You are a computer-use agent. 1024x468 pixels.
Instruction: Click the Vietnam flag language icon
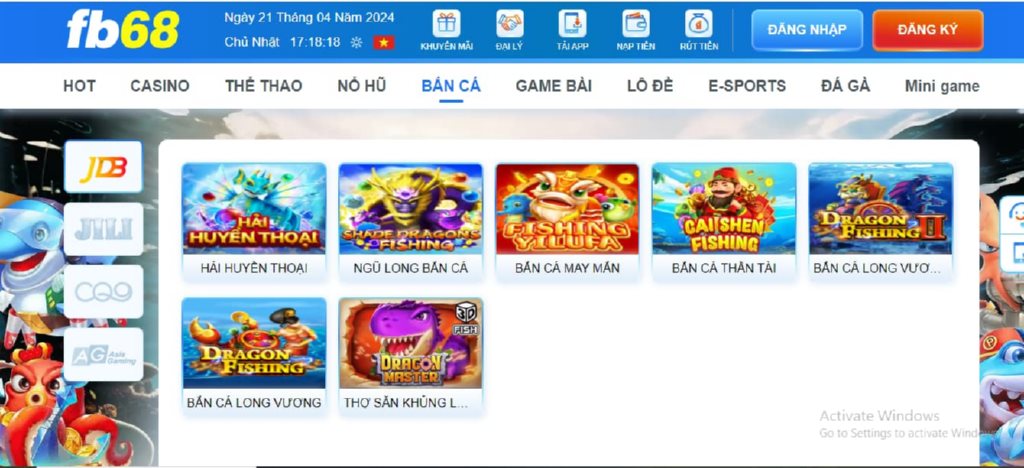coord(383,43)
